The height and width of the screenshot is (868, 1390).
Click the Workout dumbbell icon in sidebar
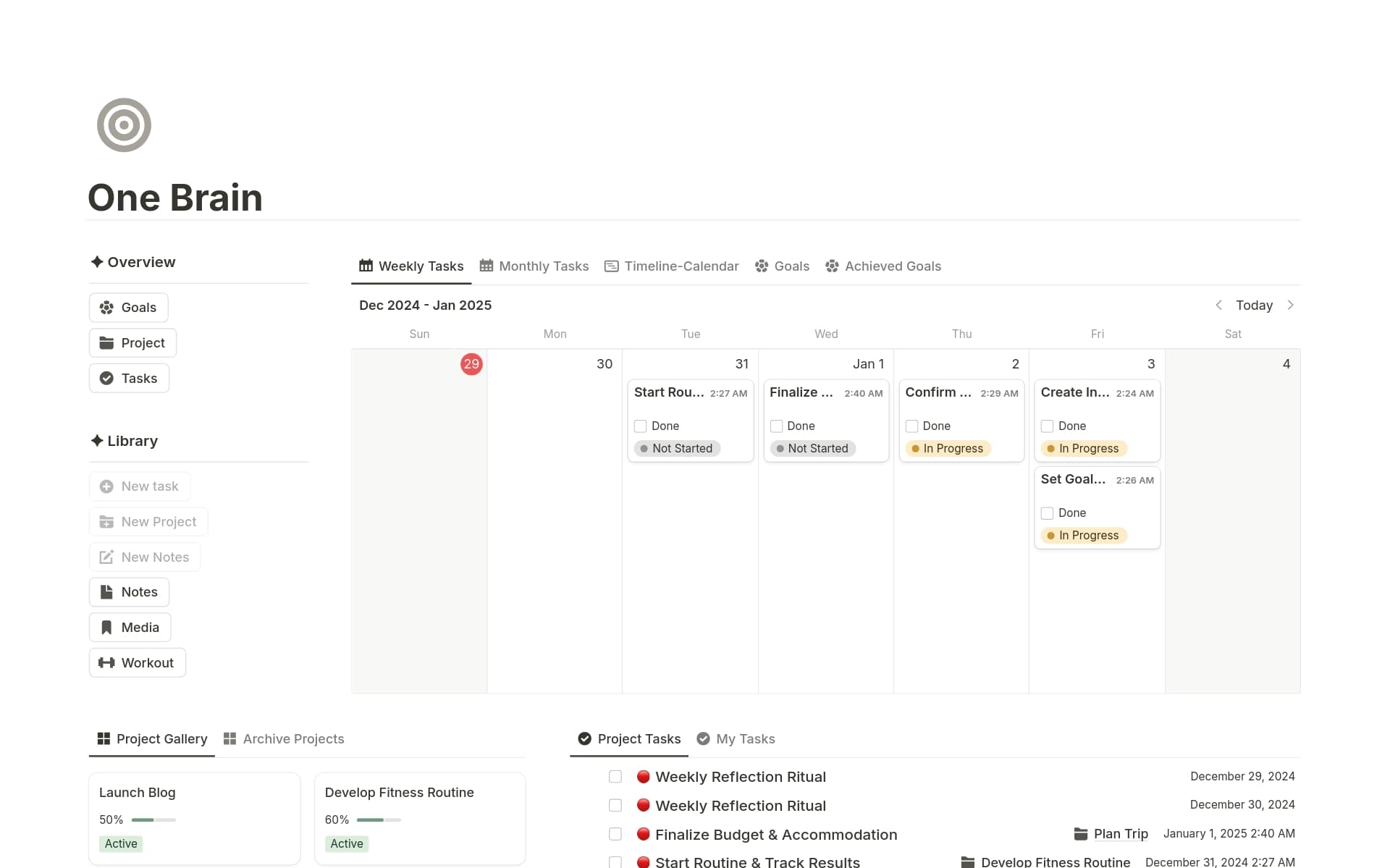[106, 662]
